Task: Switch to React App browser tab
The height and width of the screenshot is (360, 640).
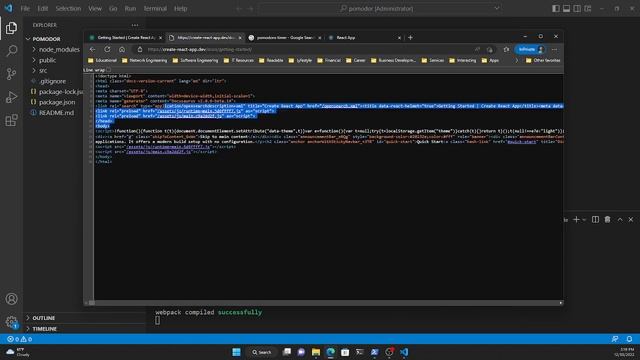Action: (x=364, y=38)
